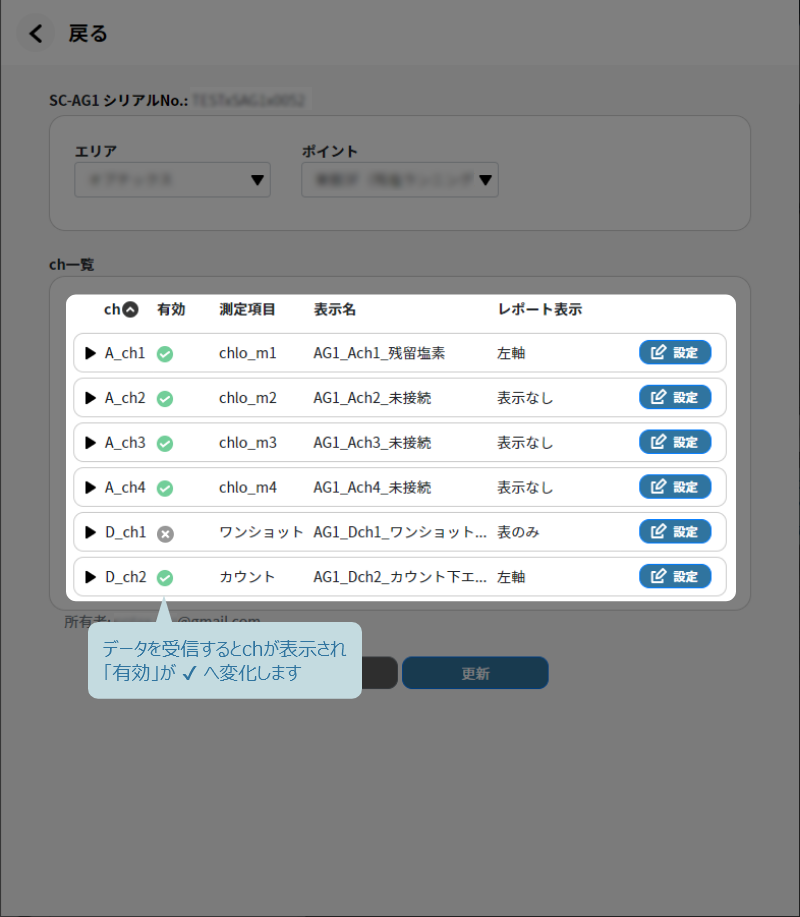Viewport: 800px width, 917px height.
Task: Click the green check icon for A_ch2
Action: [x=165, y=399]
